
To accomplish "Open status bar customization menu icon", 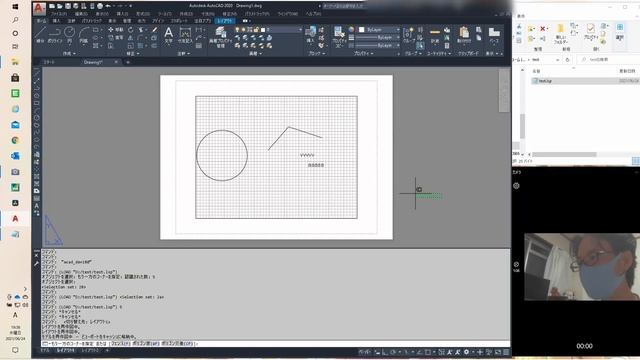I will (506, 352).
